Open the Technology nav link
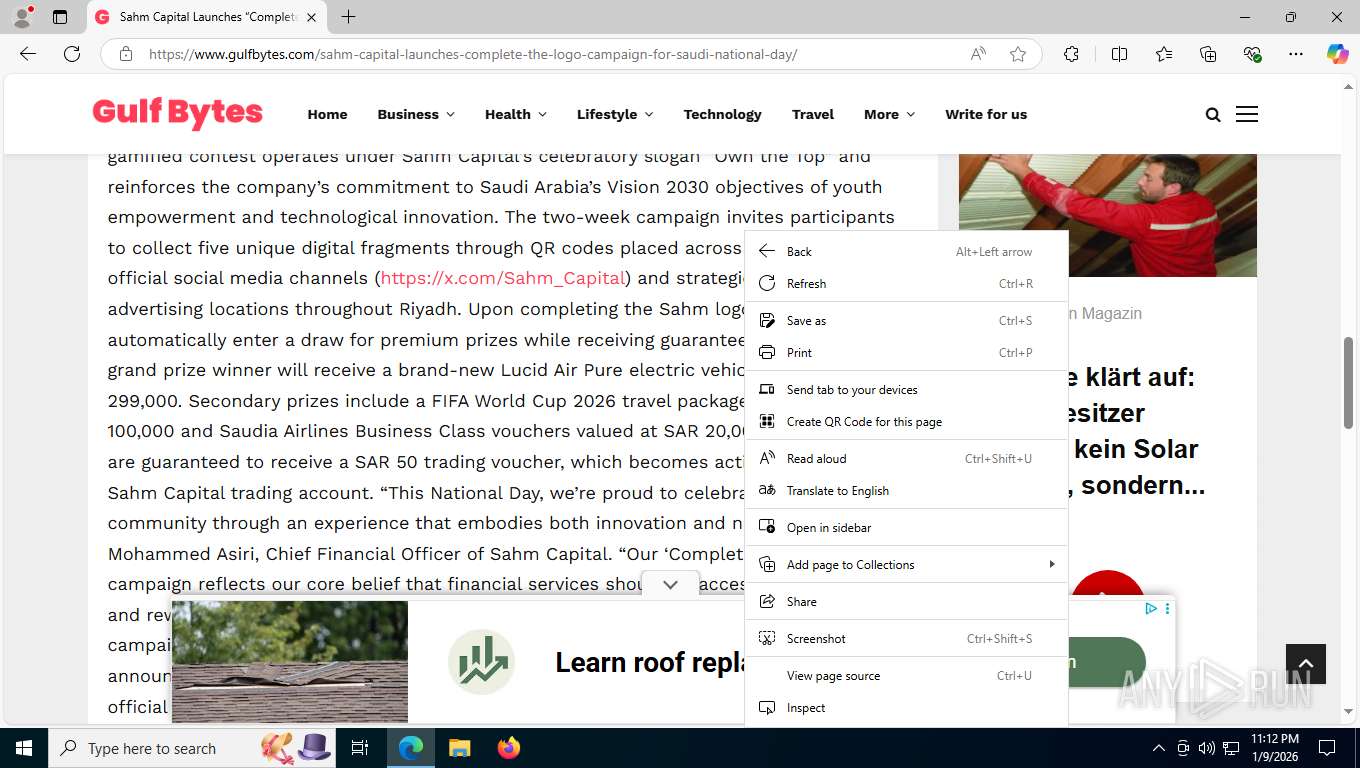This screenshot has width=1360, height=768. [x=722, y=114]
